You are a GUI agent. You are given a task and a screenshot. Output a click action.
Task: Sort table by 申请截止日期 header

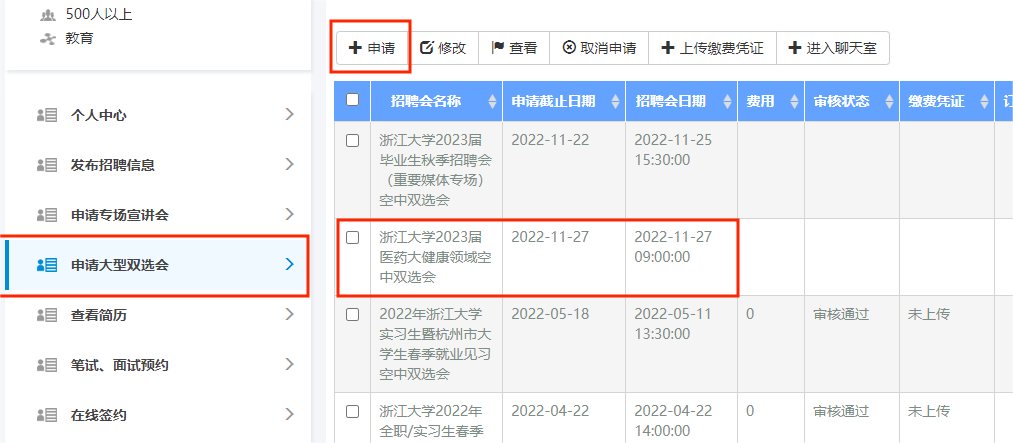[553, 101]
